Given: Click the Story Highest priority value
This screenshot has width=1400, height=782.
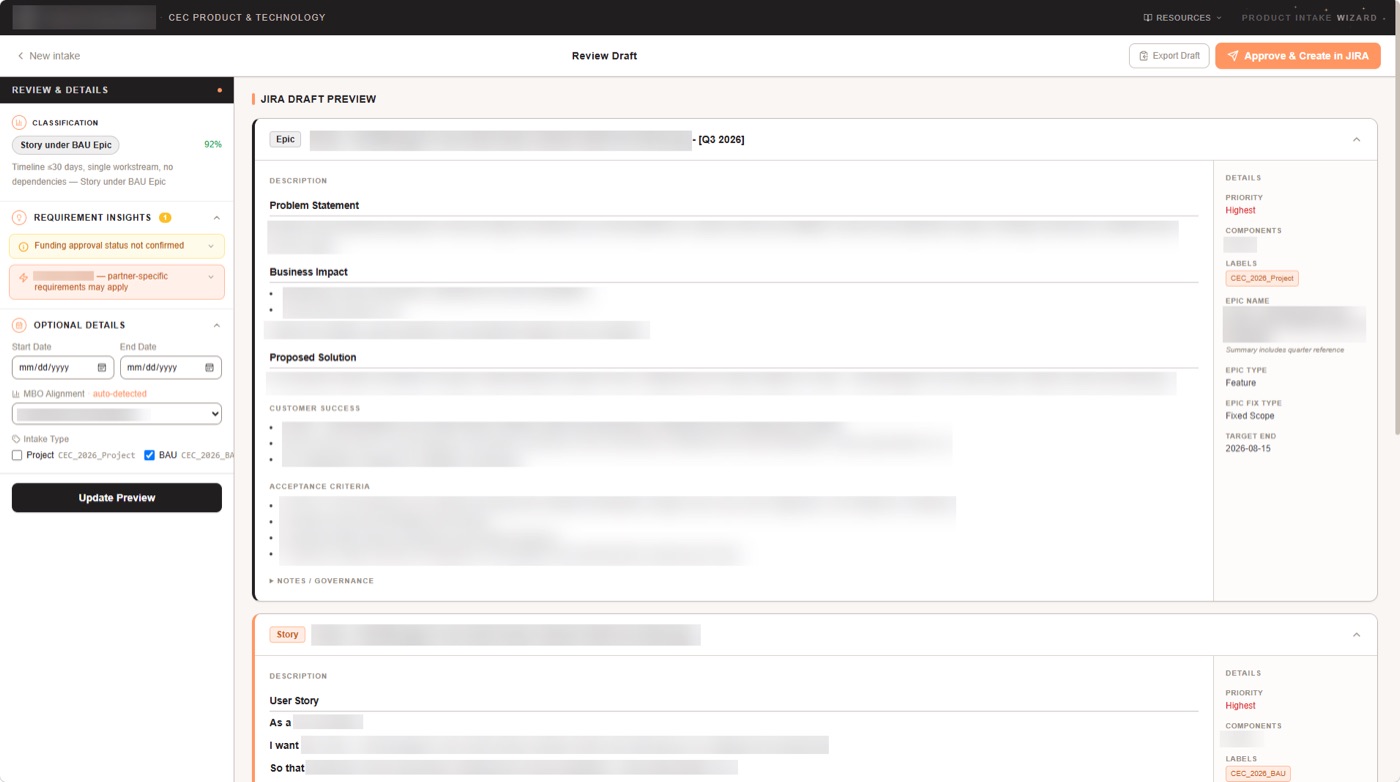Looking at the screenshot, I should 1240,706.
